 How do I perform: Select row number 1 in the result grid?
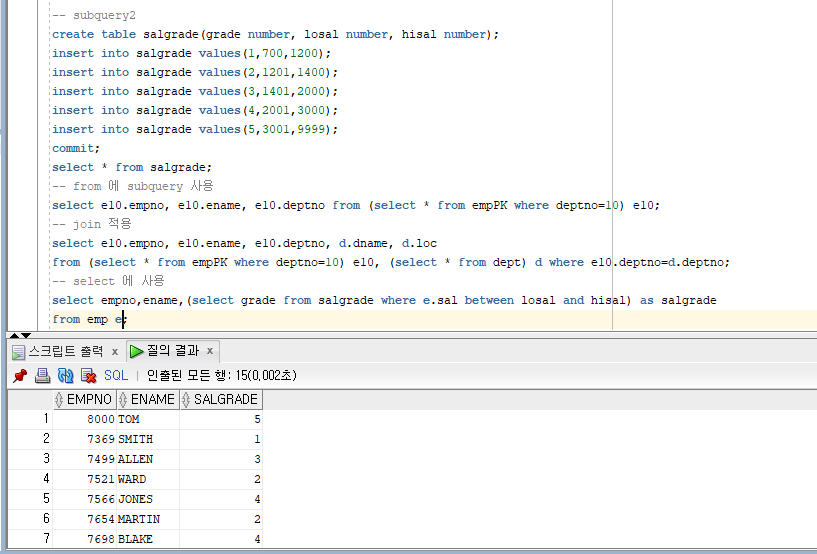(31, 419)
